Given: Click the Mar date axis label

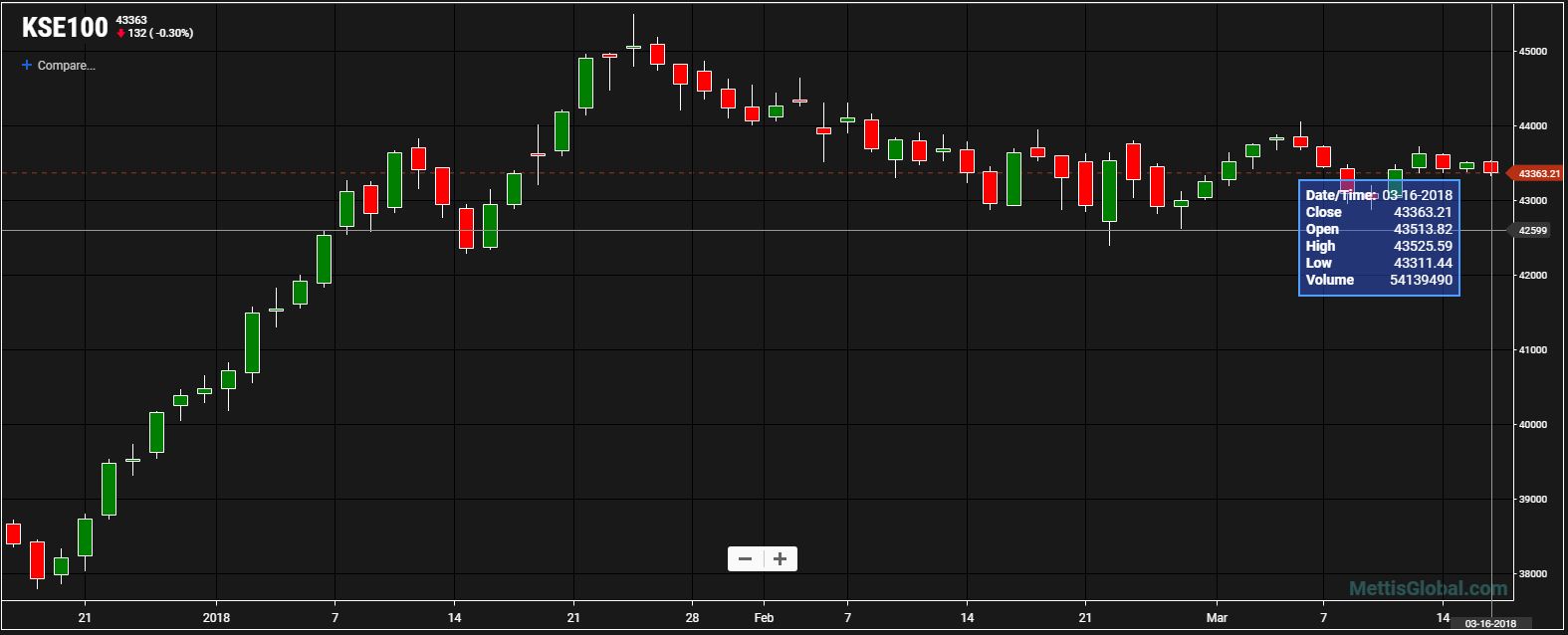Looking at the screenshot, I should tap(1217, 618).
